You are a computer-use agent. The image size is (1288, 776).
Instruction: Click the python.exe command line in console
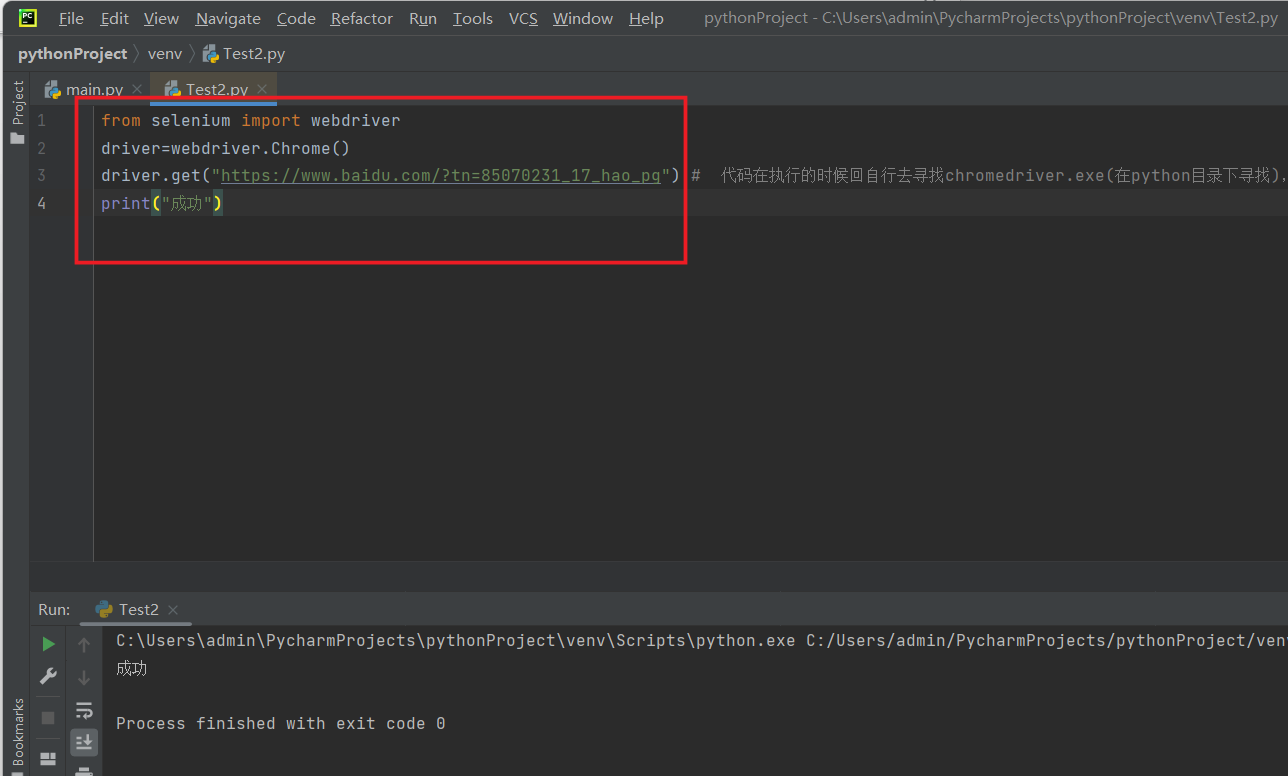(701, 640)
